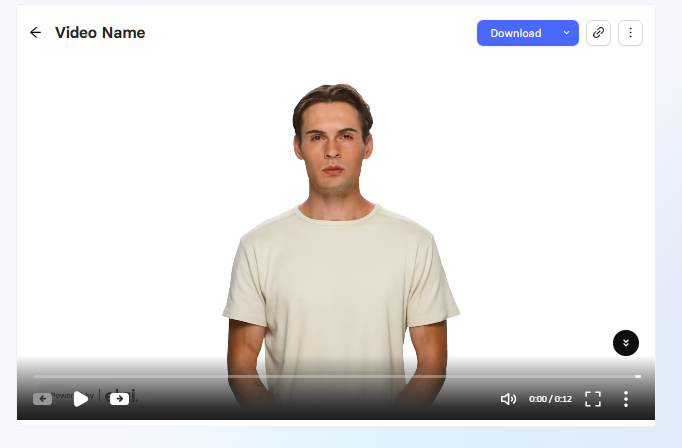
Task: Expand the Download options chevron
Action: [x=566, y=33]
